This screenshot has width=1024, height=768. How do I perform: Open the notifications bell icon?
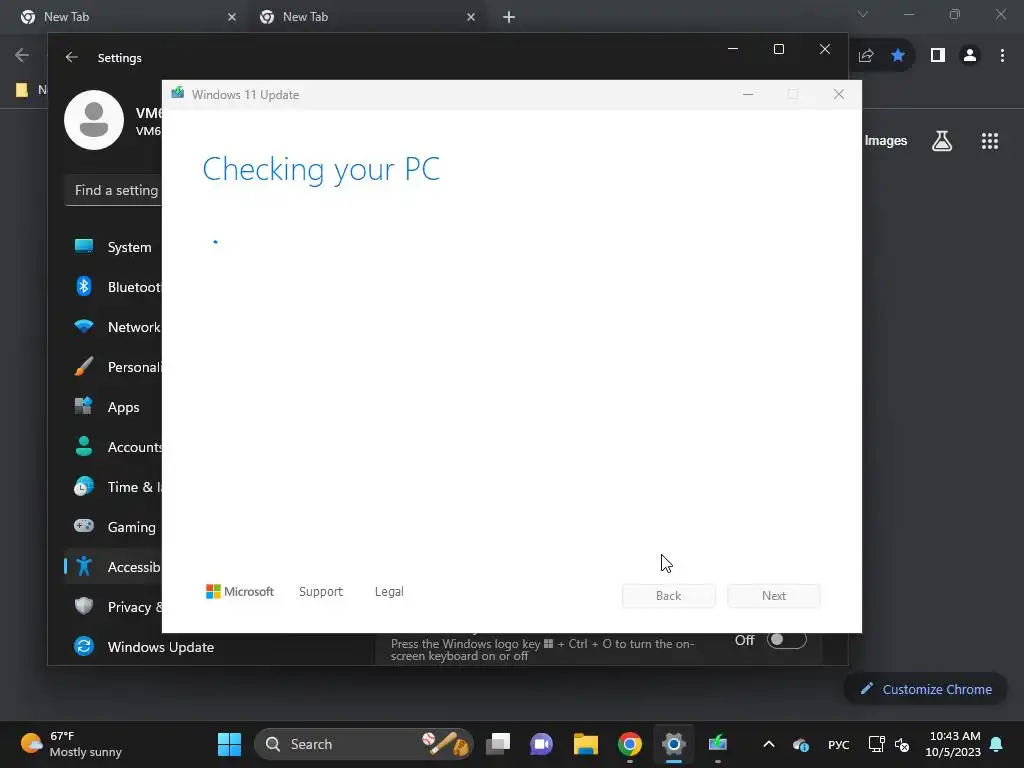[997, 744]
